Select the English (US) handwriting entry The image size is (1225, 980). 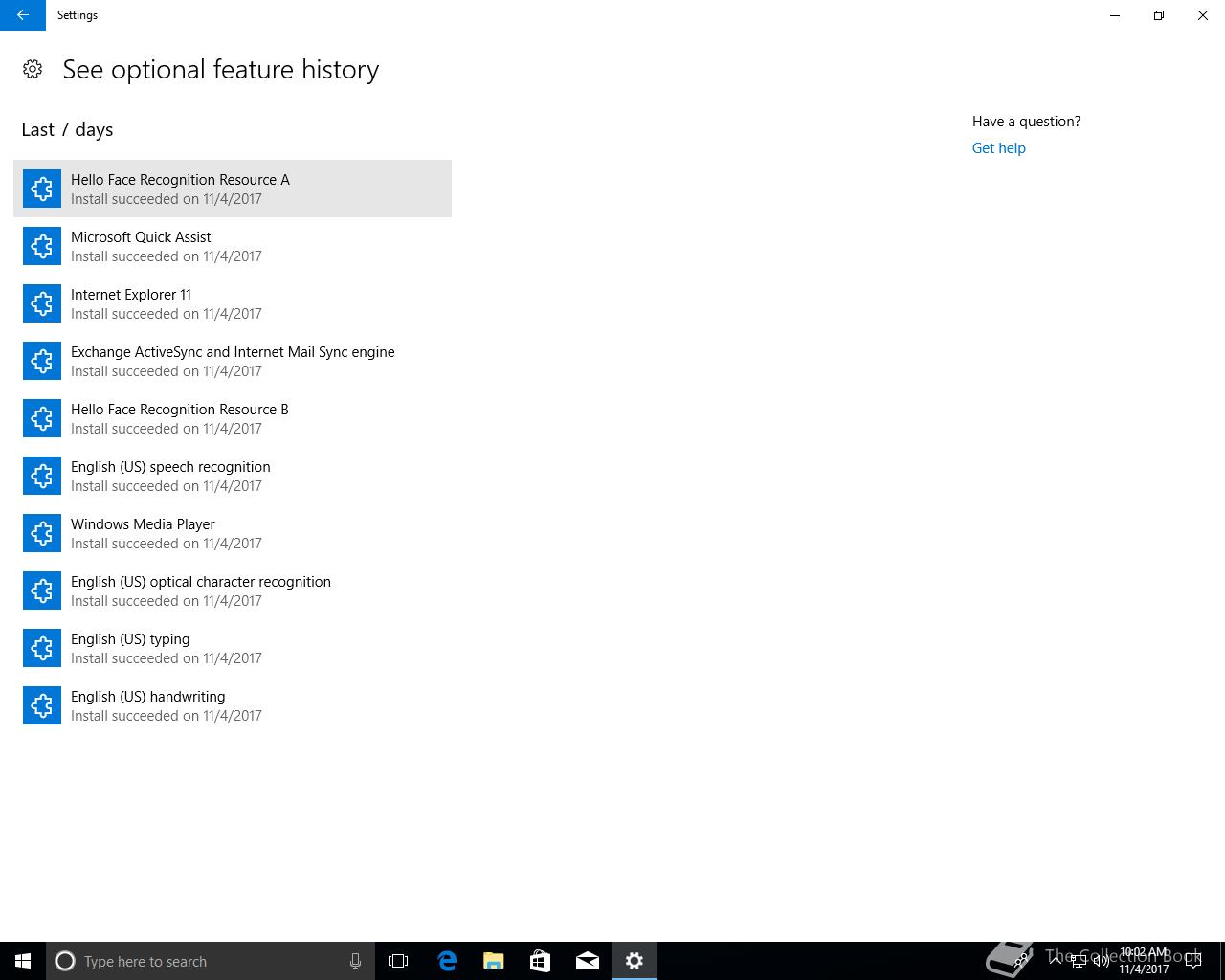(x=233, y=705)
